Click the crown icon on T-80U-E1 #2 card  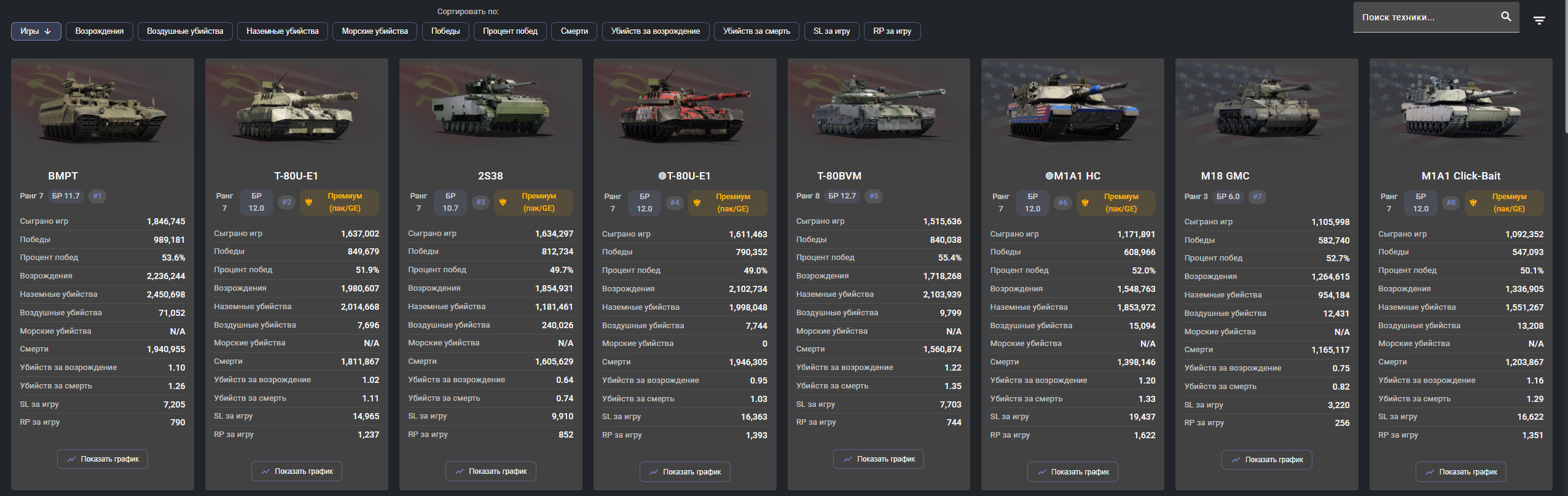tap(309, 202)
